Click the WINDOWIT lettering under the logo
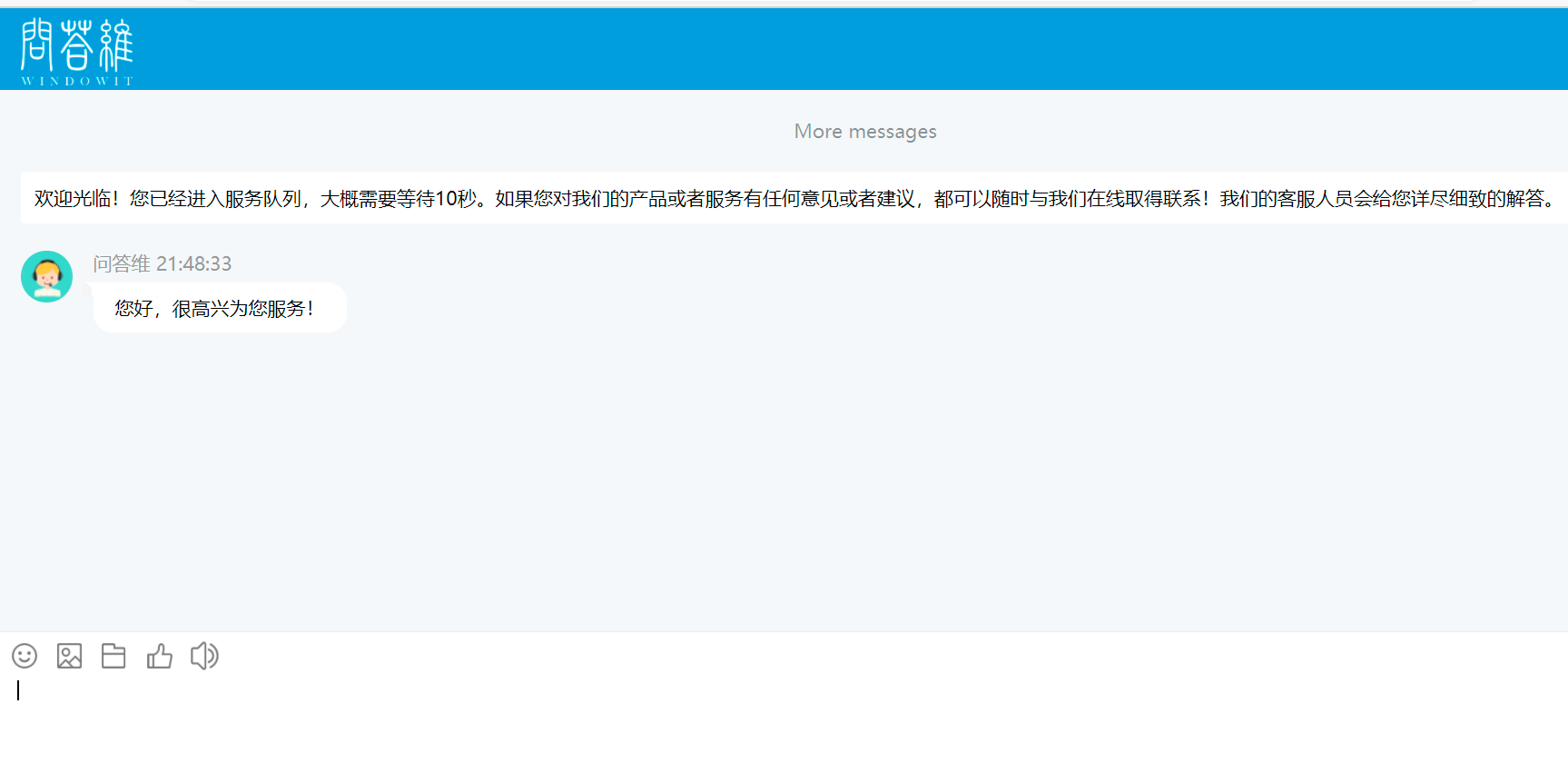 77,81
